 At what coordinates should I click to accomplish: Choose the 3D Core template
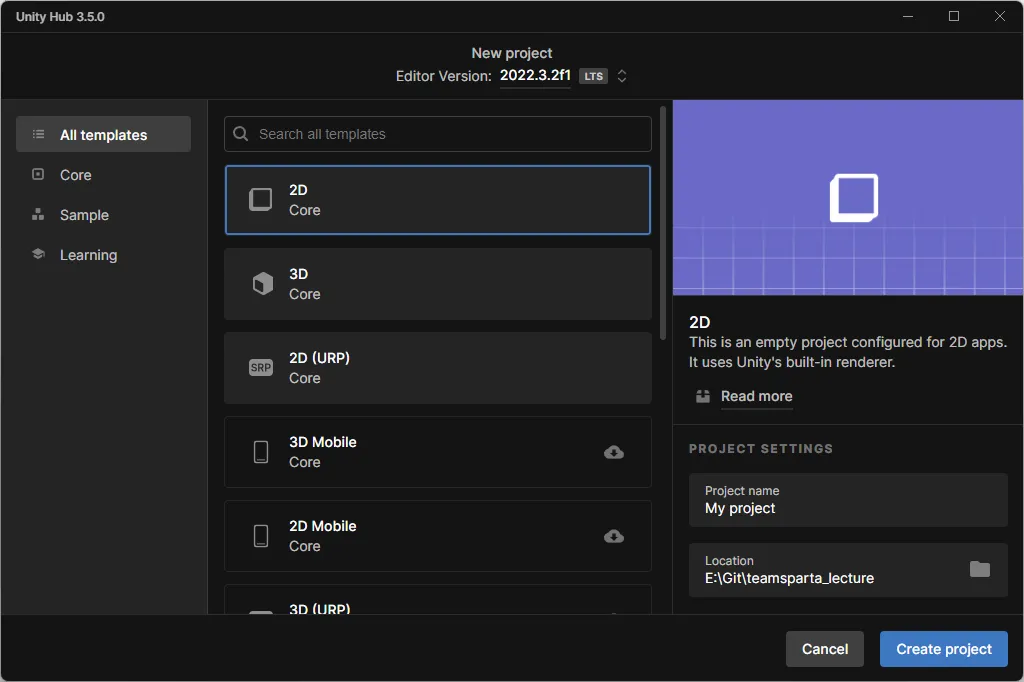[x=438, y=284]
